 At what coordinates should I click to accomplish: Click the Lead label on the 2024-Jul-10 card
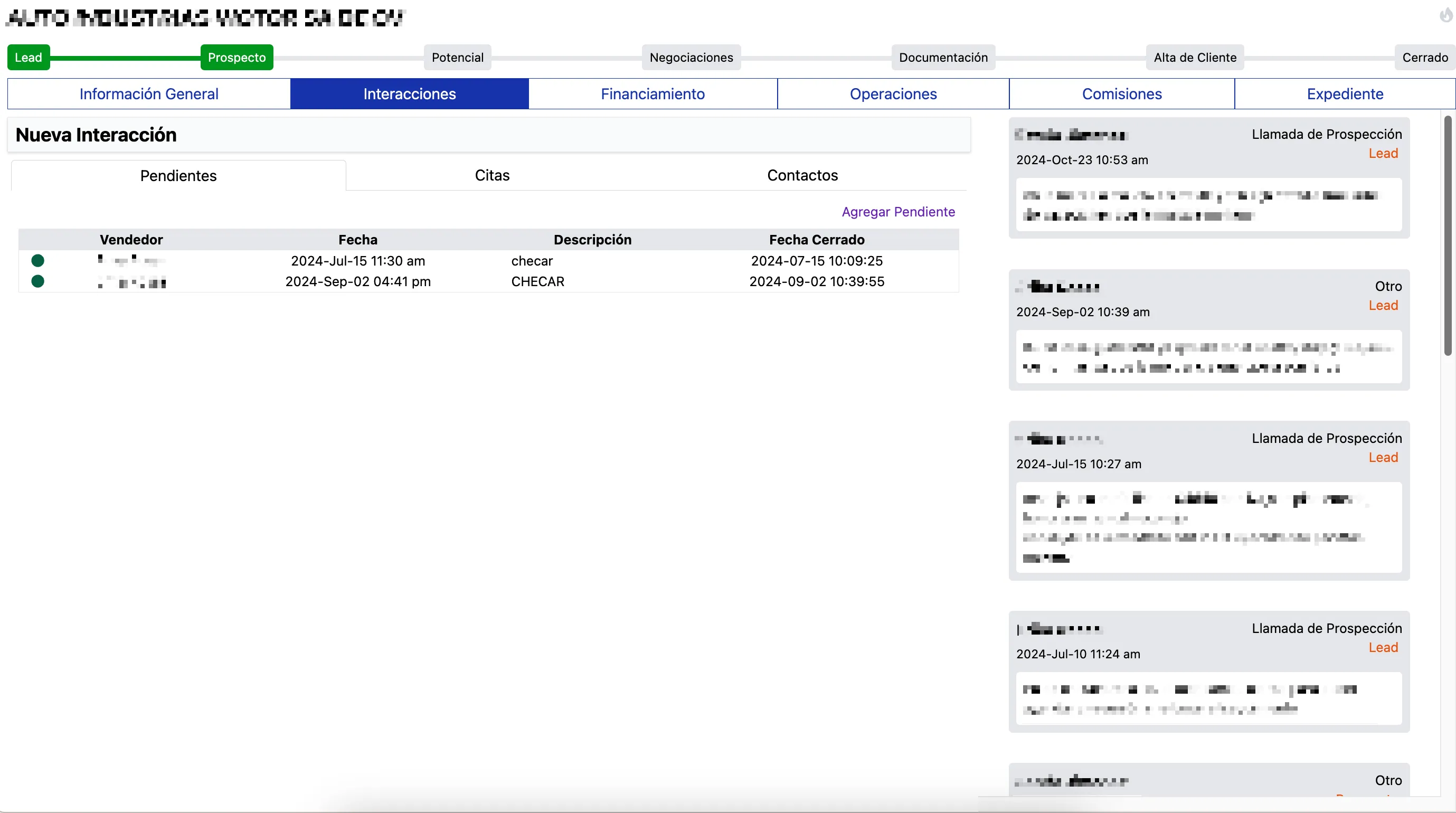(1383, 647)
